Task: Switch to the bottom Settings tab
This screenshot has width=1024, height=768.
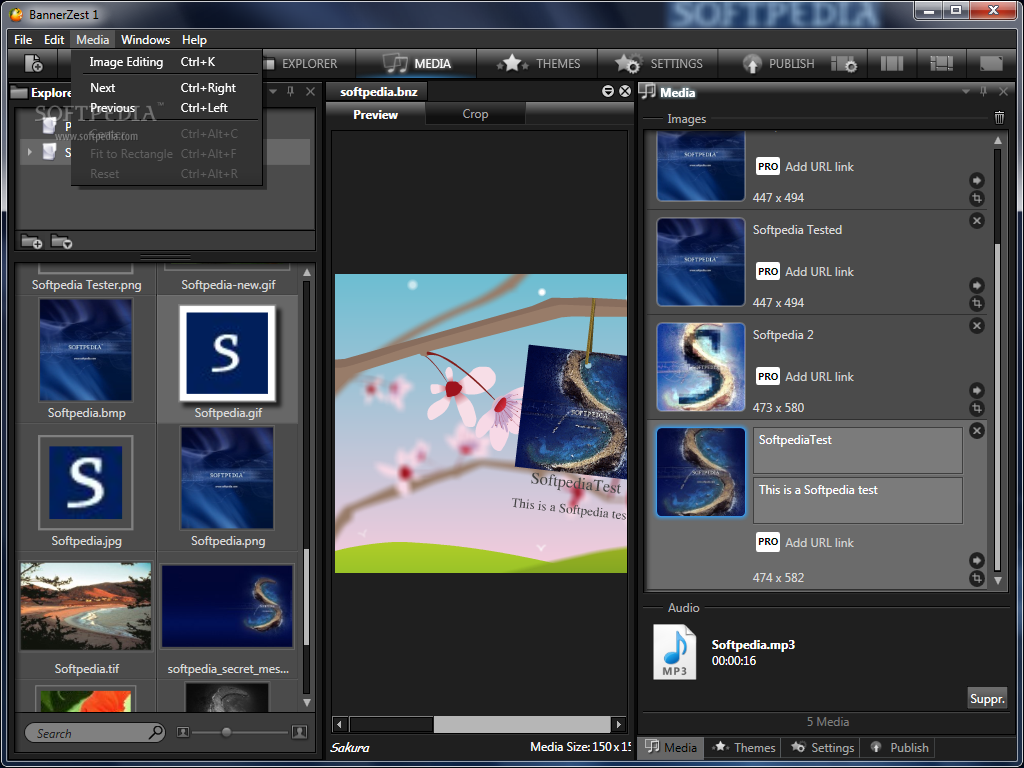Action: coord(822,748)
